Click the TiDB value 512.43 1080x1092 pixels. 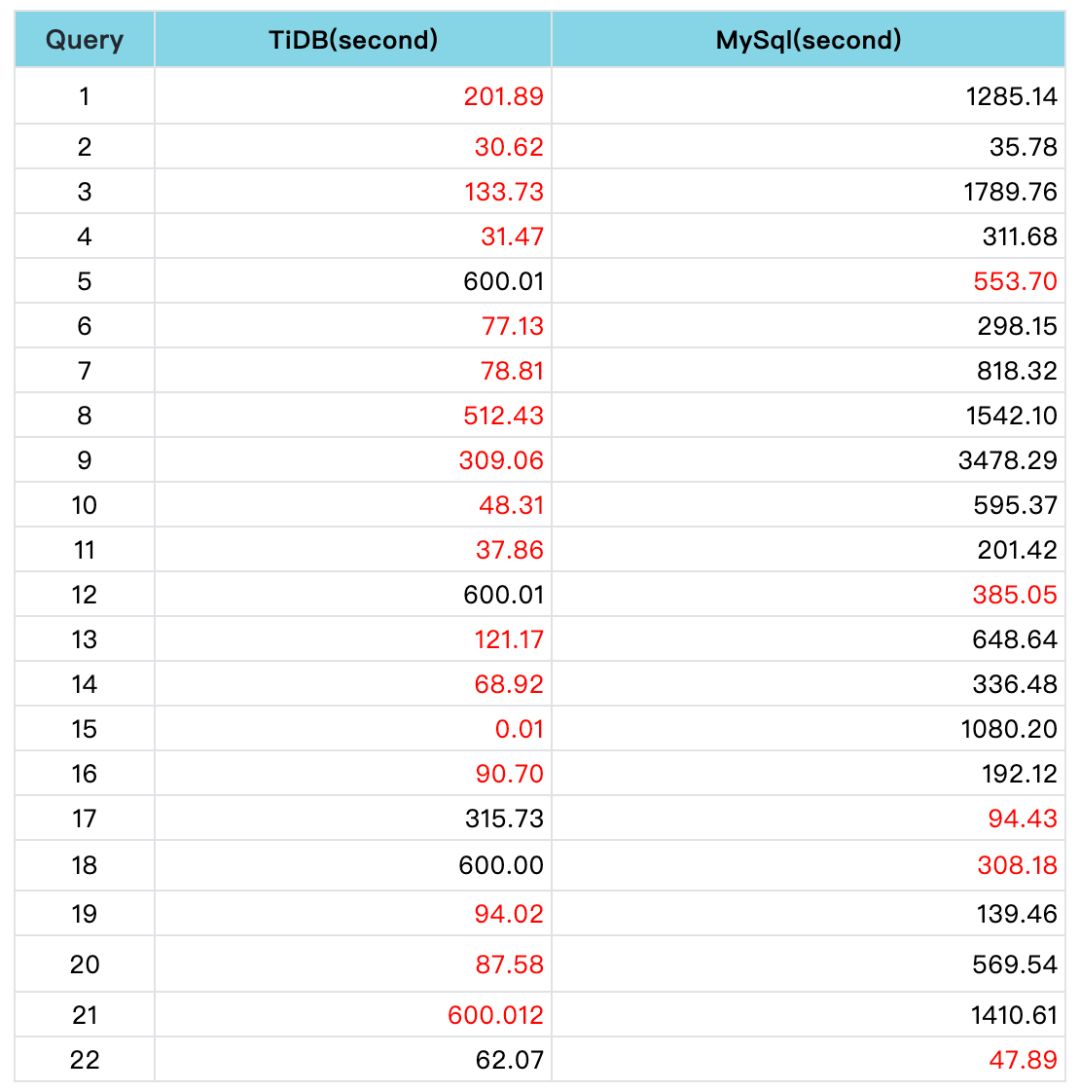click(x=504, y=415)
